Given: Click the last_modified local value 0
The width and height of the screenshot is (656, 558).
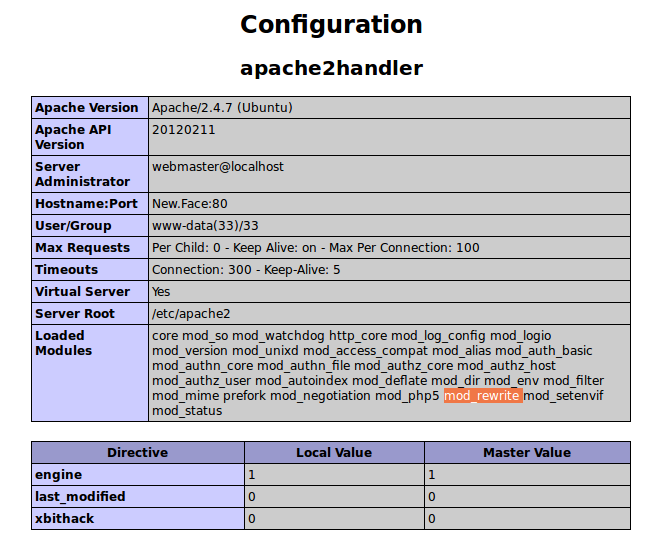Looking at the screenshot, I should [x=251, y=497].
